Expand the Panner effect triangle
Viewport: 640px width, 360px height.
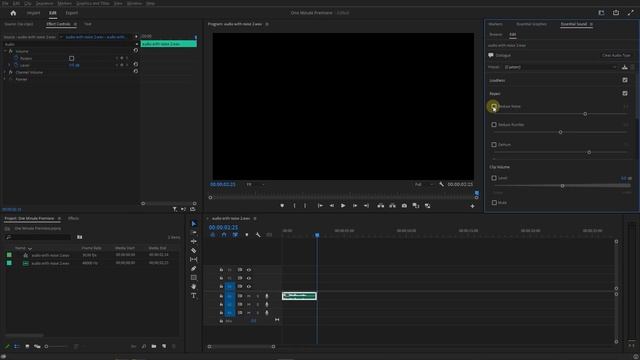point(5,79)
